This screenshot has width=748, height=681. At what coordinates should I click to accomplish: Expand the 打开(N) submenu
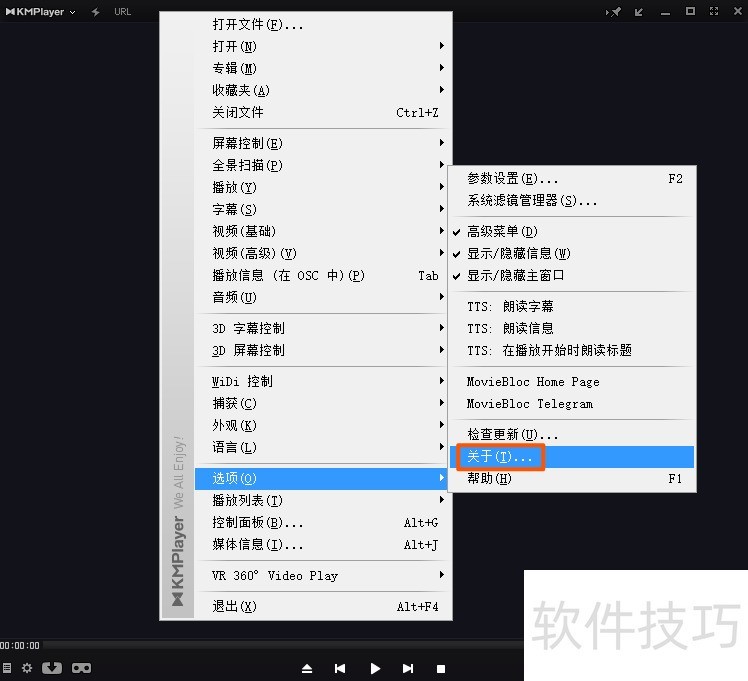323,46
